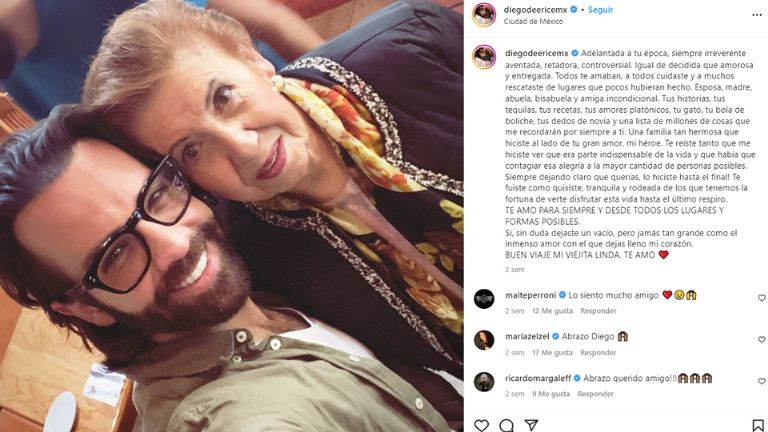Follow the account with Seguir

(x=601, y=9)
